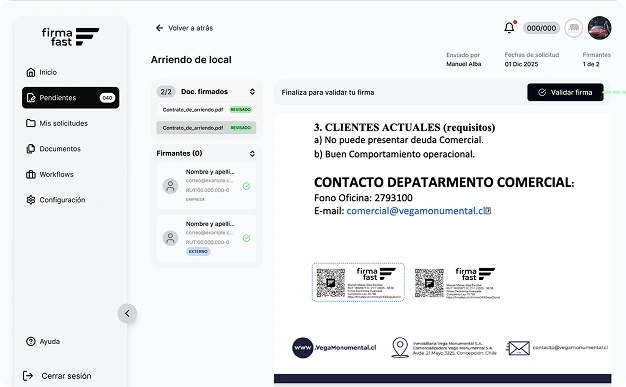Click the check icon on the EMPRESA signer
626x387 pixels.
[x=246, y=186]
